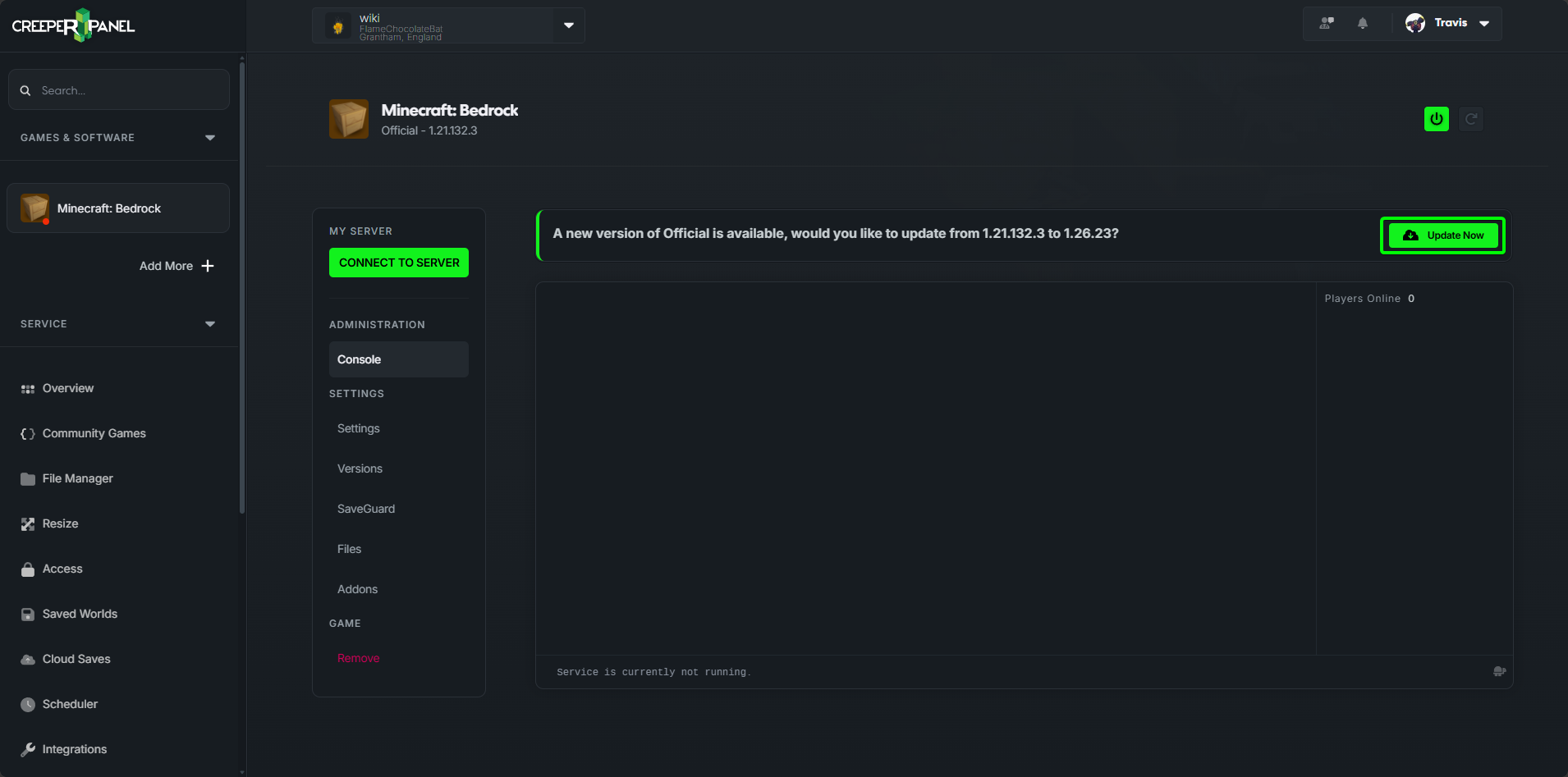1568x777 pixels.
Task: Click the 'Players Online' label
Action: click(x=1362, y=299)
